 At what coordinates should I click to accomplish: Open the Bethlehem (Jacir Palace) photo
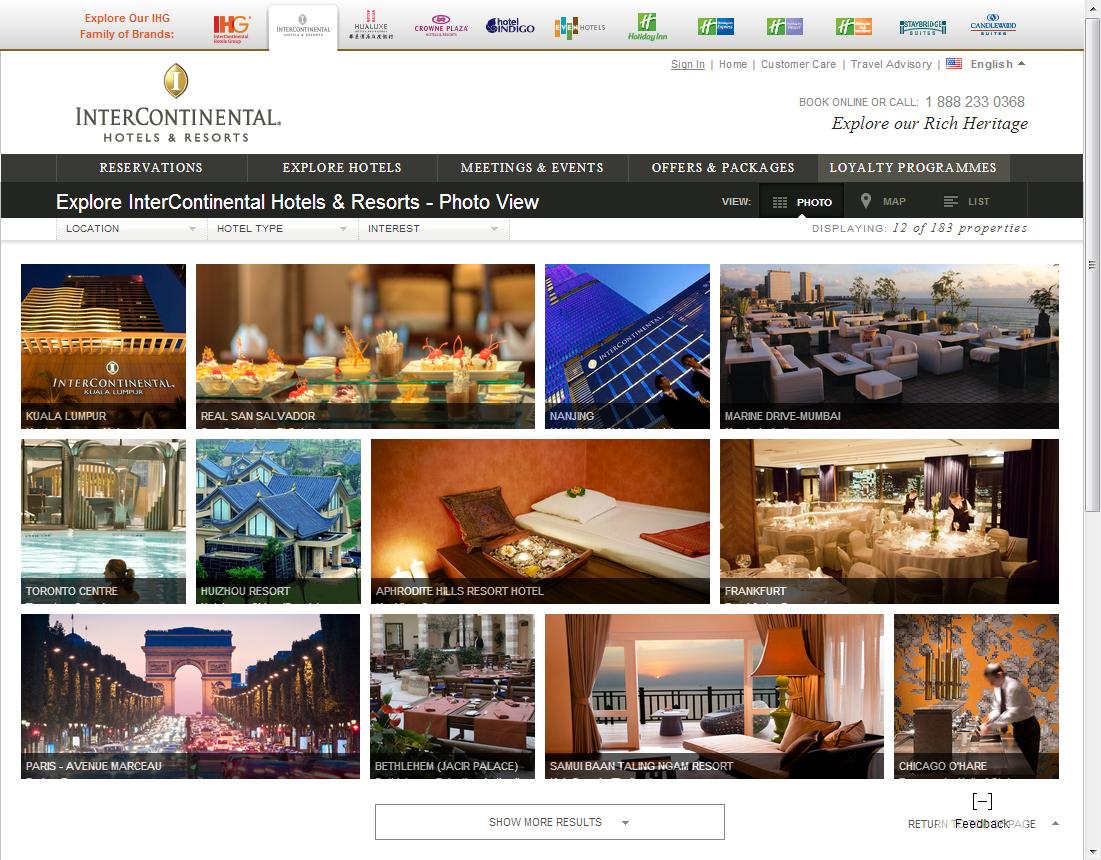click(x=452, y=696)
